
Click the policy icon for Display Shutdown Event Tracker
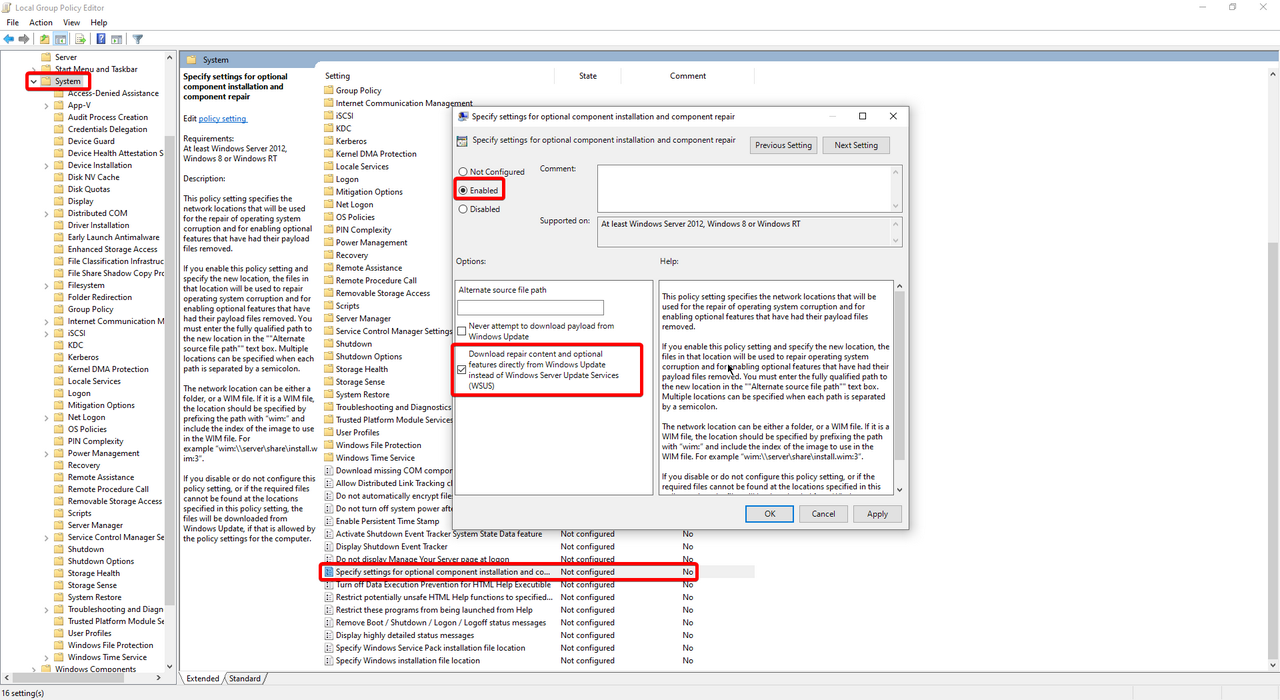[x=328, y=547]
